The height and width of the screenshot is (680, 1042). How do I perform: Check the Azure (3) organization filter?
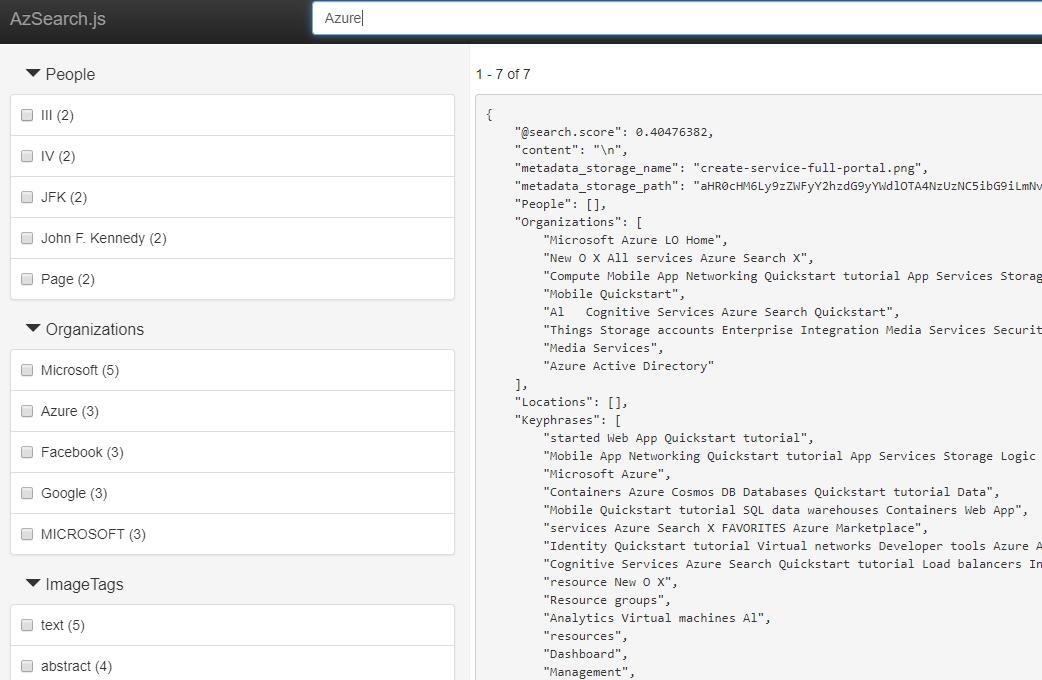(27, 411)
